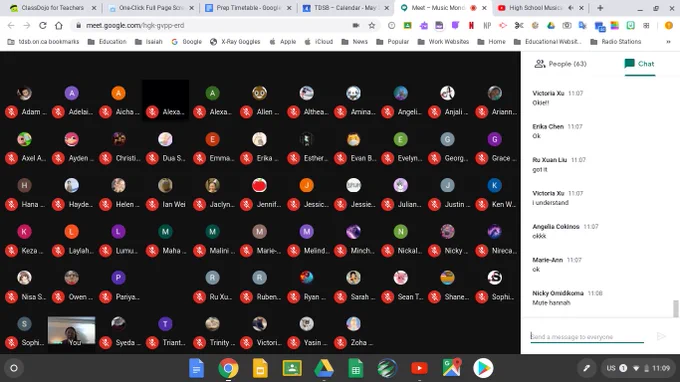Click the send message arrow icon

pyautogui.click(x=661, y=336)
